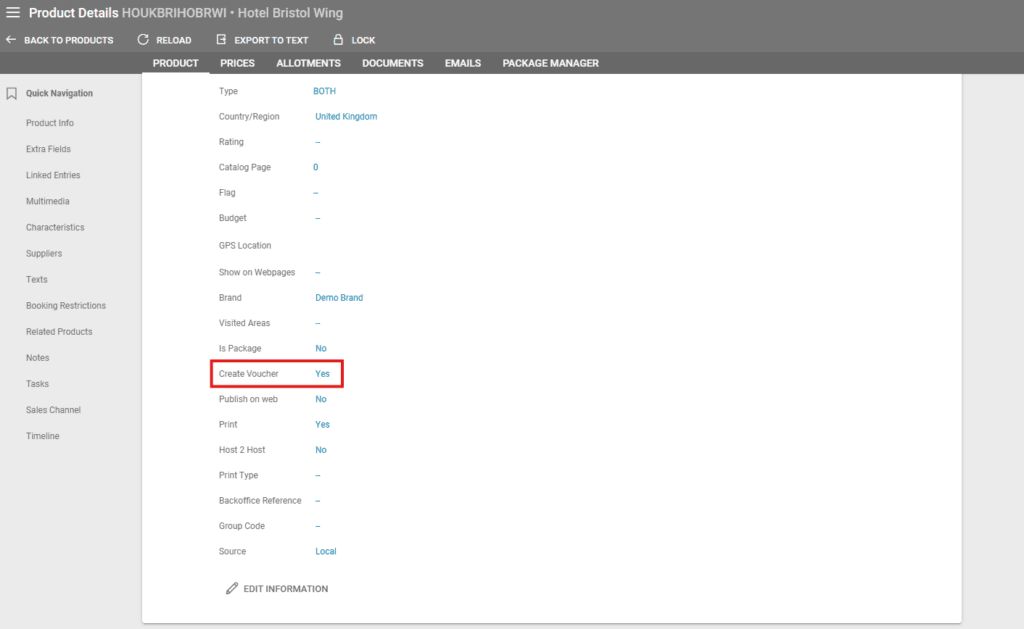Viewport: 1024px width, 629px height.
Task: Switch to the Prices tab
Action: [237, 63]
